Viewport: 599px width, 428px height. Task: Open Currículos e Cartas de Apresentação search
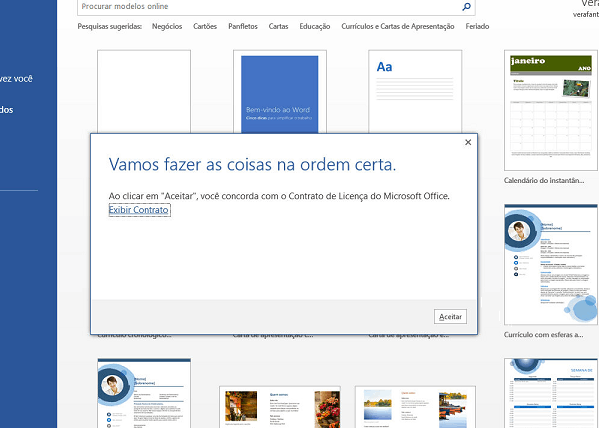coord(398,26)
